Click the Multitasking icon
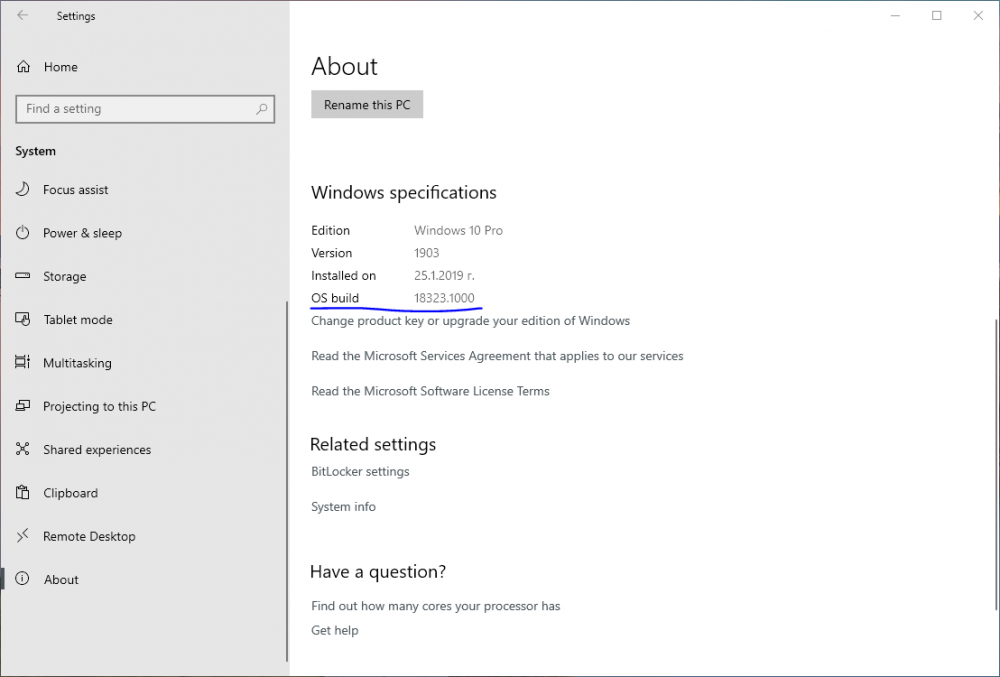This screenshot has height=677, width=1000. (22, 362)
